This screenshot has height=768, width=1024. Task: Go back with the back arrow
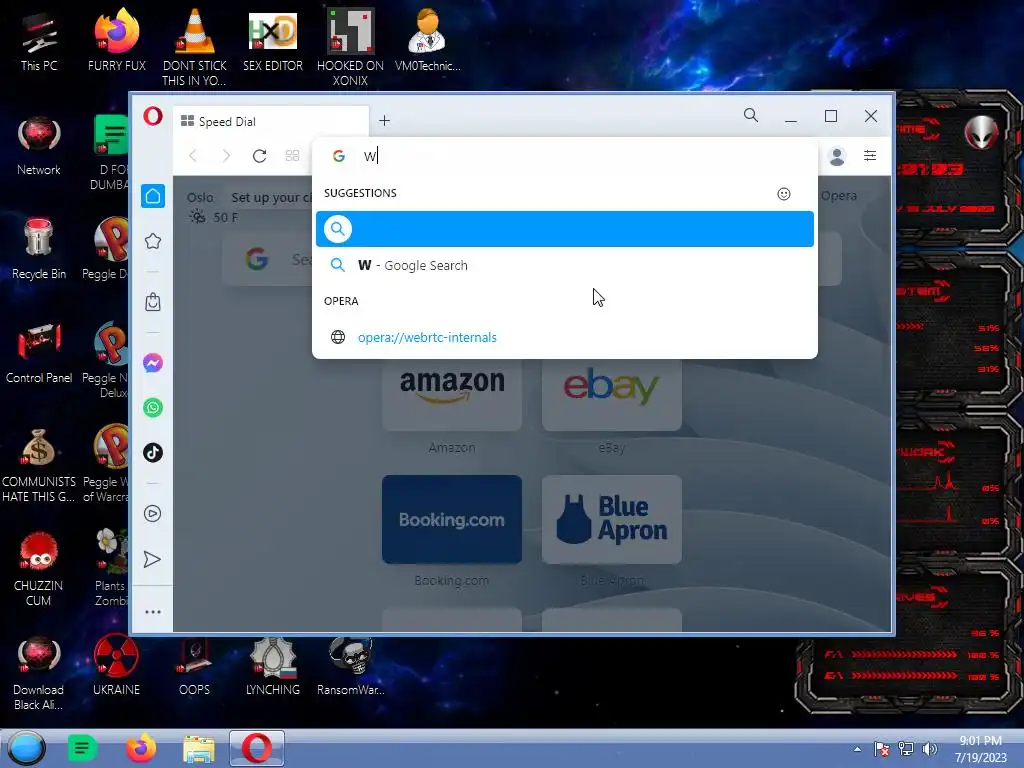click(x=193, y=155)
